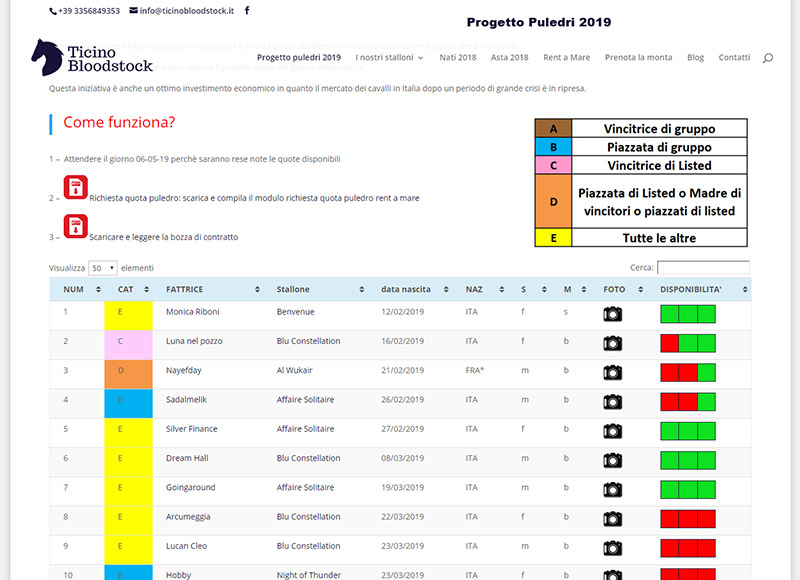Click the name Monica Riboni
Viewport: 800px width, 580px height.
(192, 312)
